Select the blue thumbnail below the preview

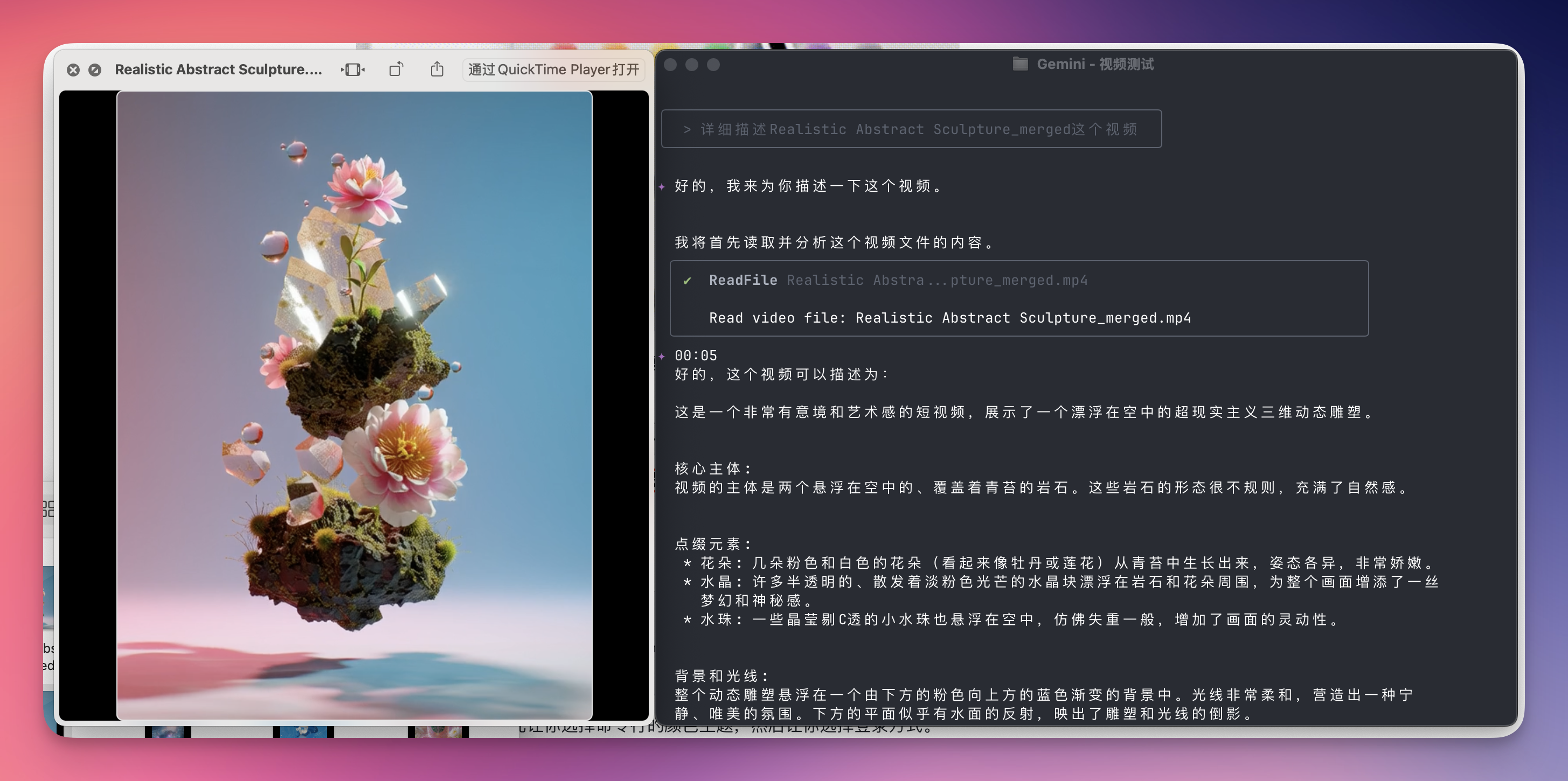coord(303,731)
